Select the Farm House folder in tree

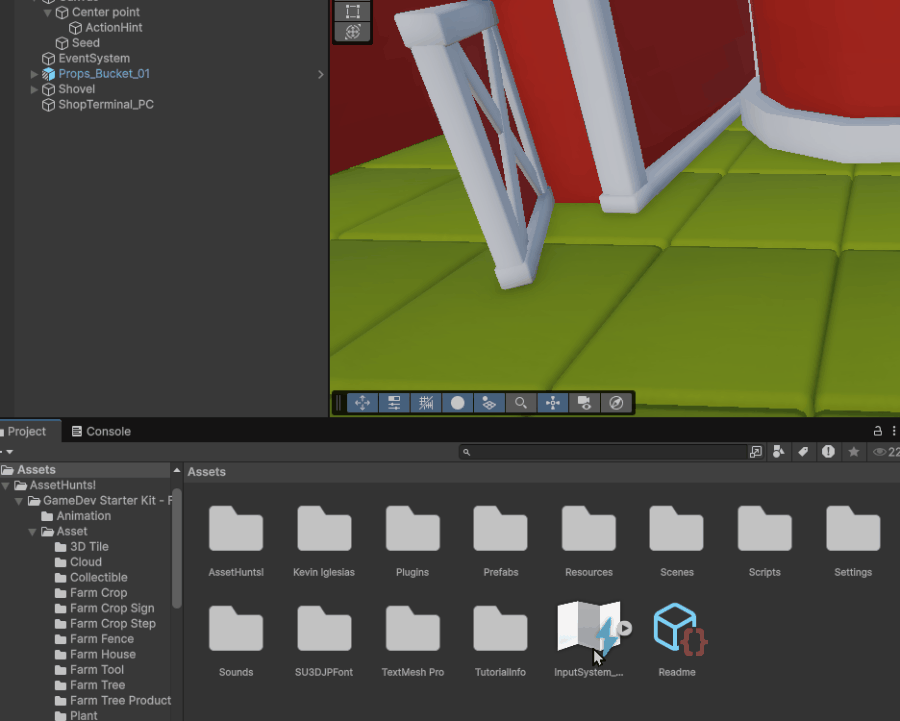(x=102, y=654)
